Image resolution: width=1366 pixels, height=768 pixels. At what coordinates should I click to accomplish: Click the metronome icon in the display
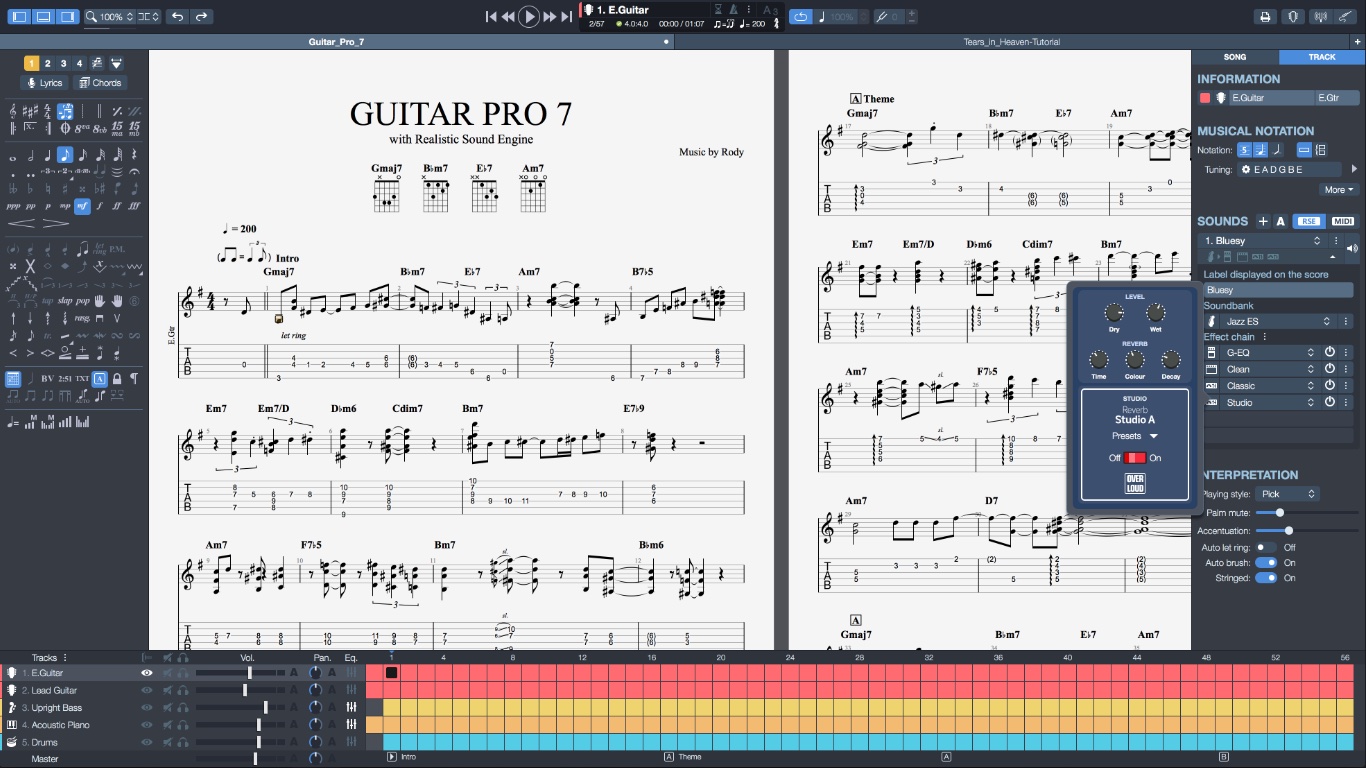pyautogui.click(x=732, y=10)
